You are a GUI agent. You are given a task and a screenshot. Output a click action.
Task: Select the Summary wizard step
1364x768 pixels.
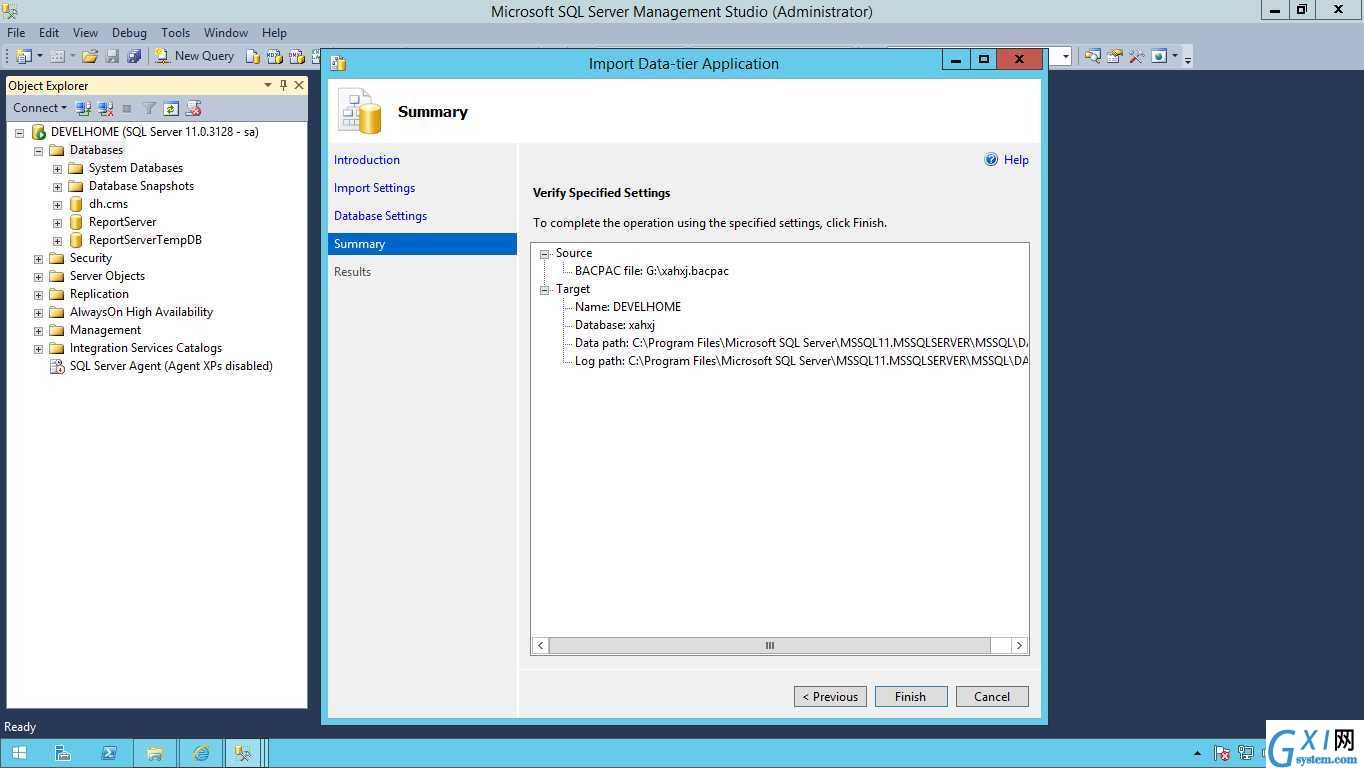(x=422, y=244)
